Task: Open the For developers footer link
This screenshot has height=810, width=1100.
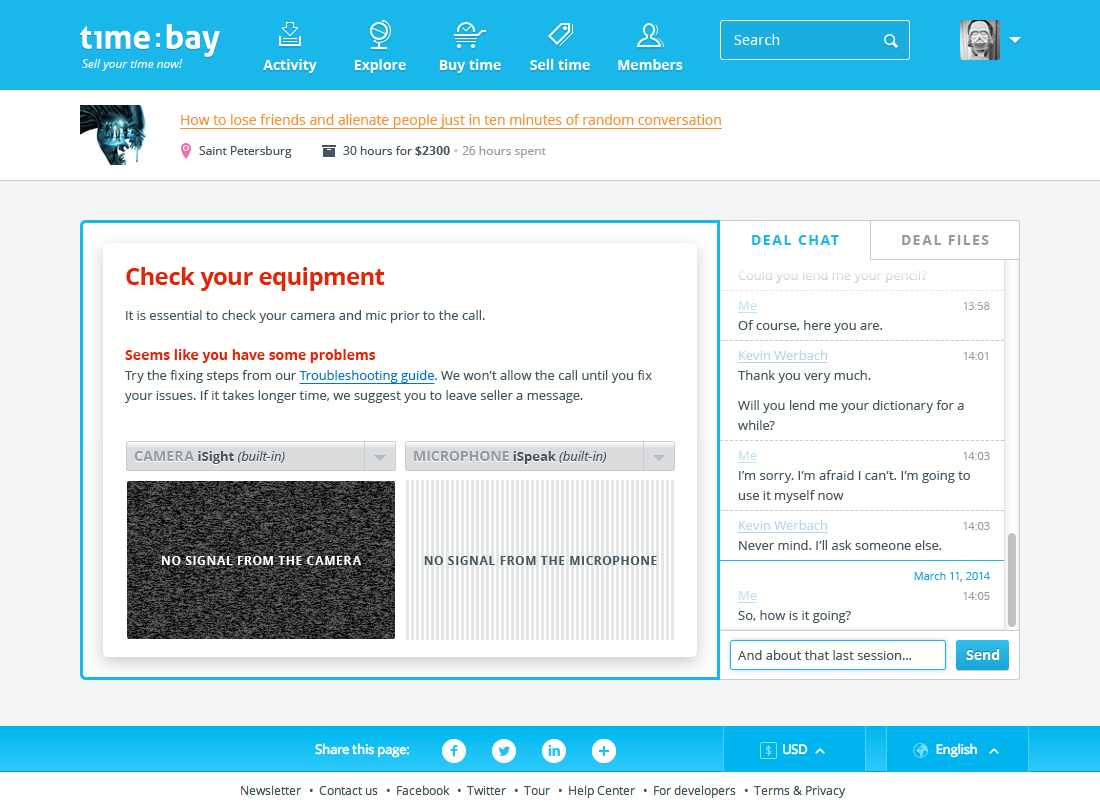Action: click(695, 790)
